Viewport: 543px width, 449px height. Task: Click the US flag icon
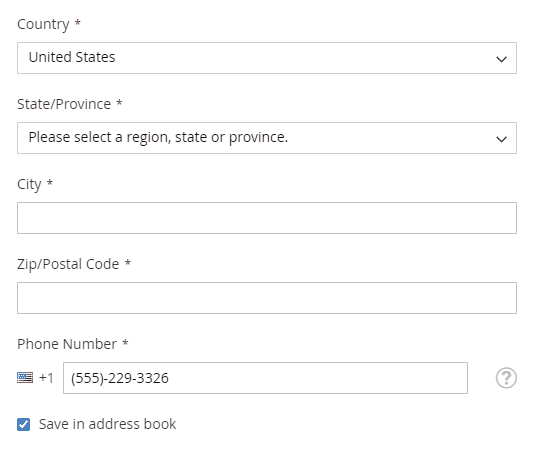[x=25, y=377]
